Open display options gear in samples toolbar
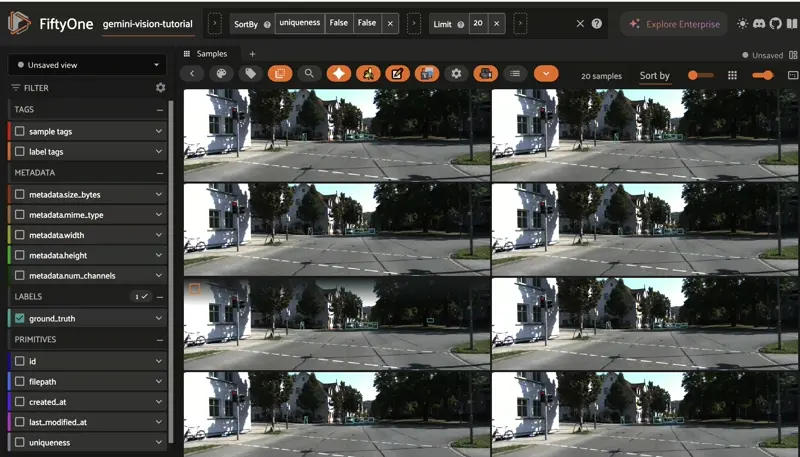The image size is (800, 457). pos(456,74)
